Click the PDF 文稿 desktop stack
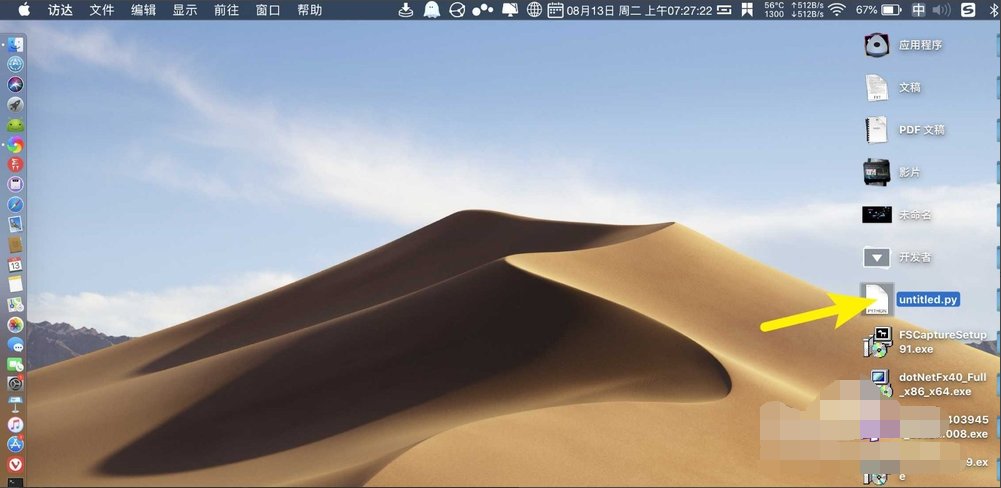The width and height of the screenshot is (1001, 488). (x=877, y=130)
